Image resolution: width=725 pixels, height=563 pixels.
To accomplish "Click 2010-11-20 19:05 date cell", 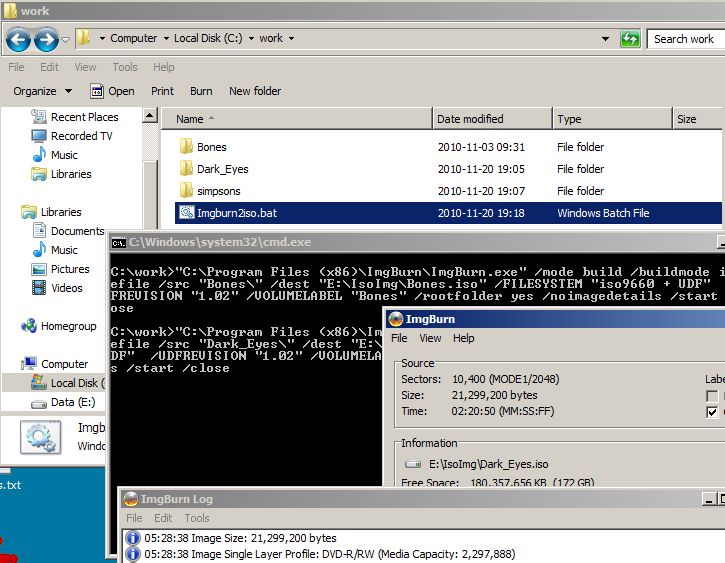I will (481, 169).
